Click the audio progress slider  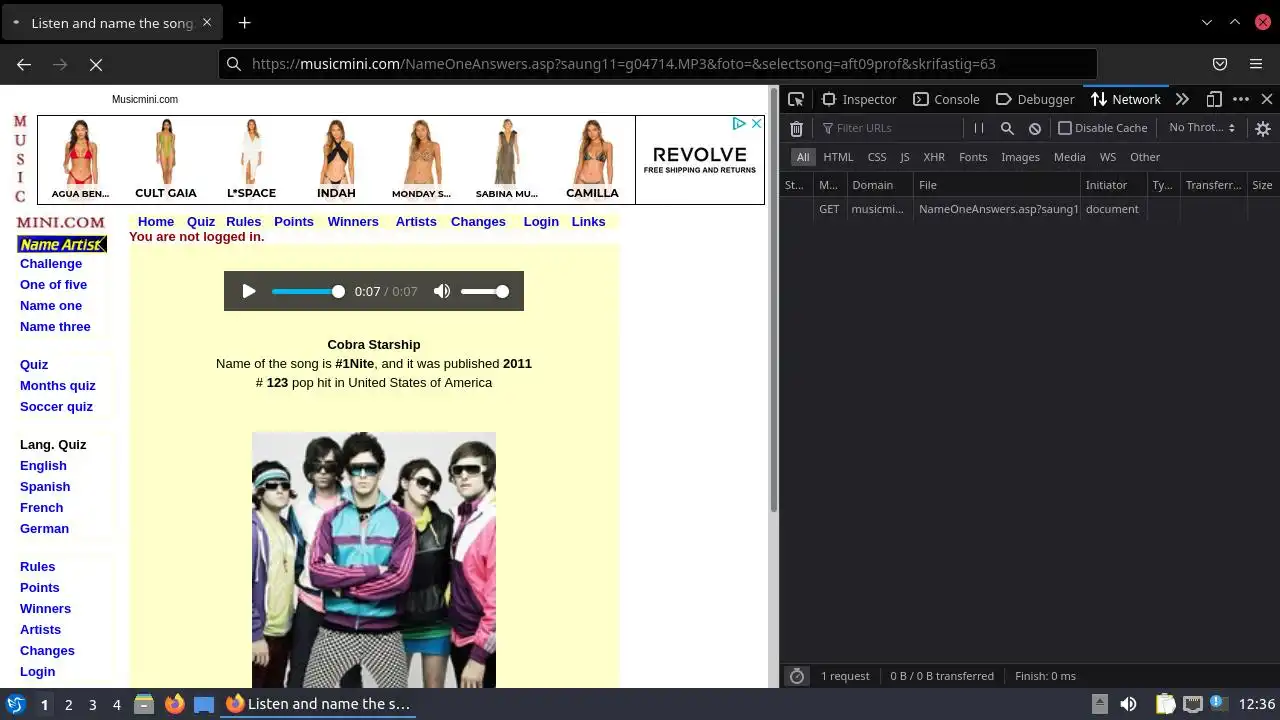point(308,291)
